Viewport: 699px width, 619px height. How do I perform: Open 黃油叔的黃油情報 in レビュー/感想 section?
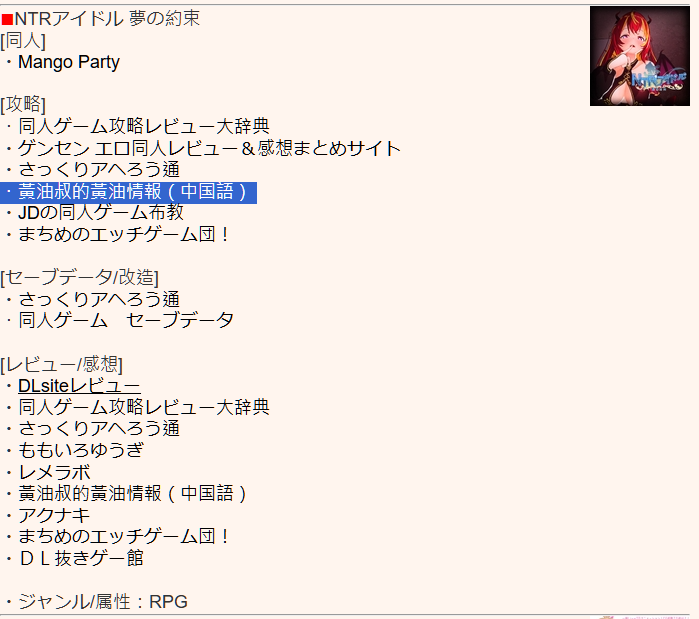pyautogui.click(x=132, y=494)
